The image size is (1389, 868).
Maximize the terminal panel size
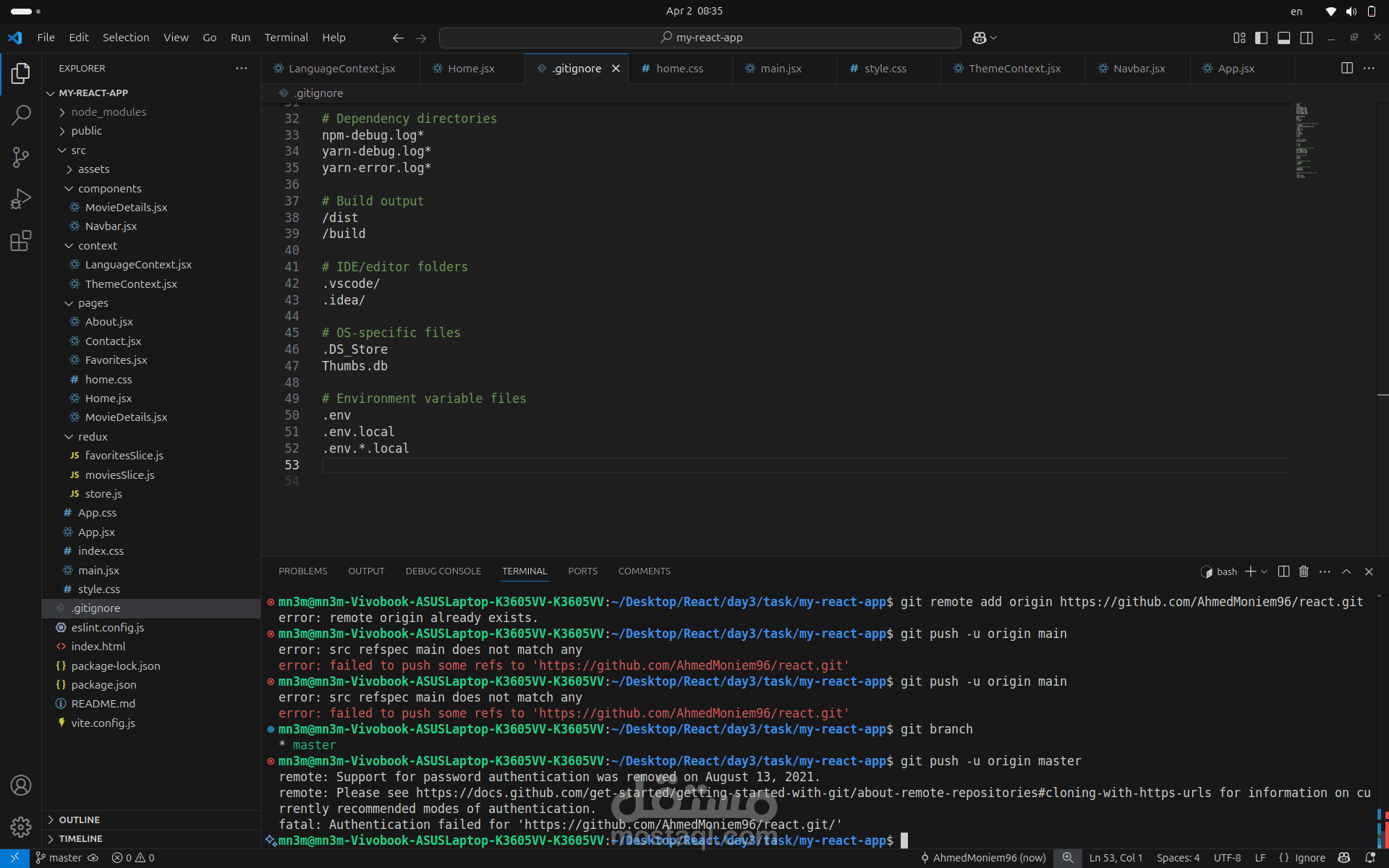point(1346,571)
